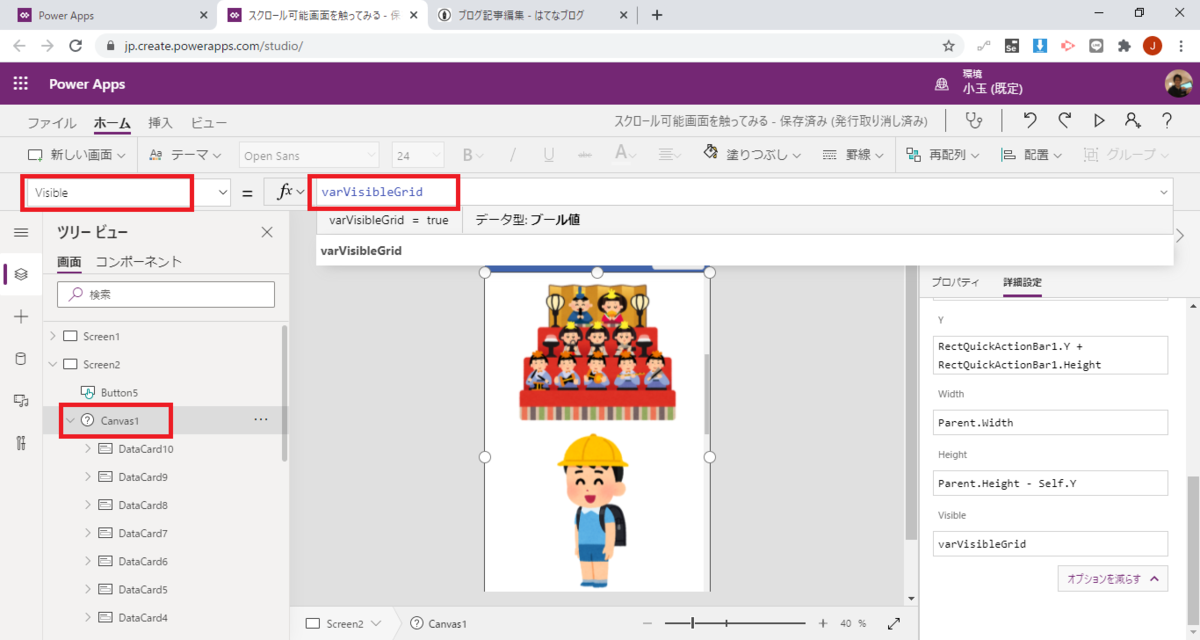
Task: Expand DataCard10 tree node
Action: (86, 449)
